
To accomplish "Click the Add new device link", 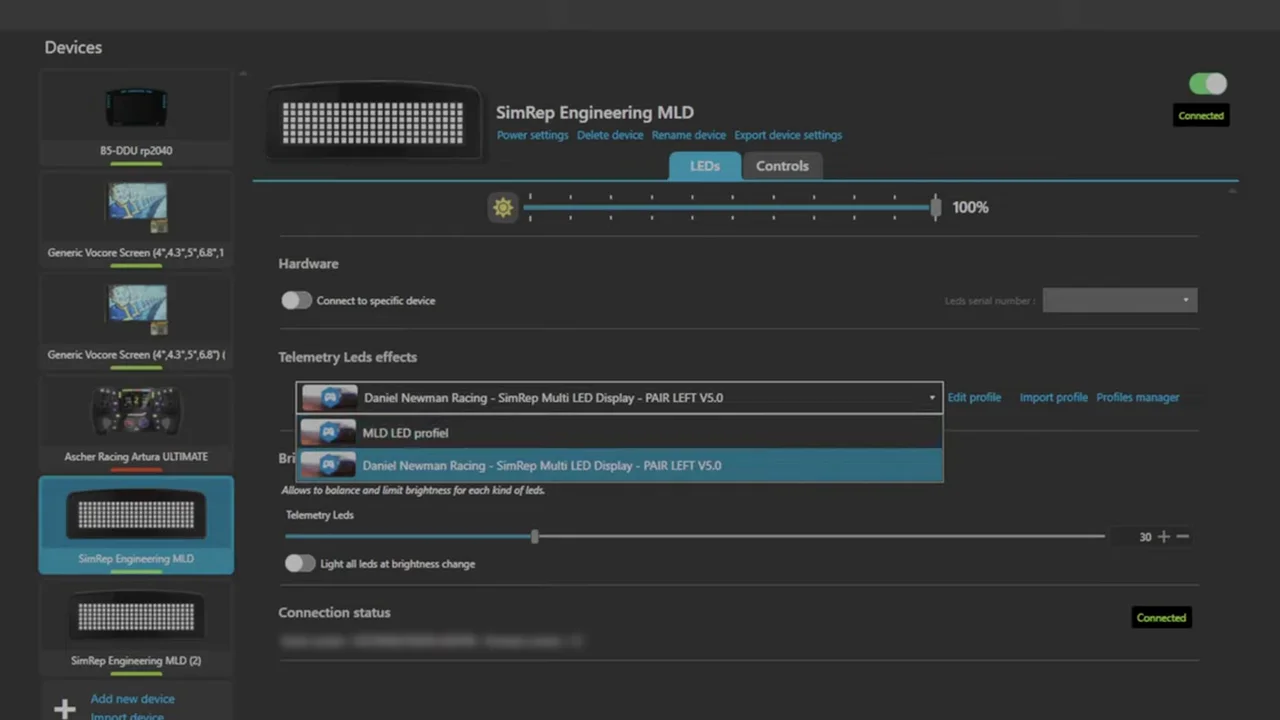I will [x=132, y=699].
